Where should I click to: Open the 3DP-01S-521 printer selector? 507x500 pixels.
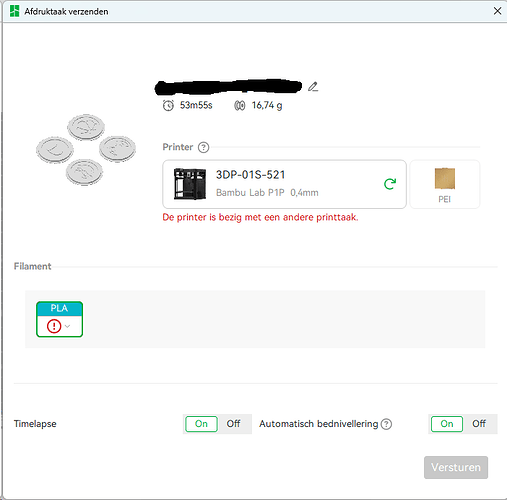coord(284,184)
